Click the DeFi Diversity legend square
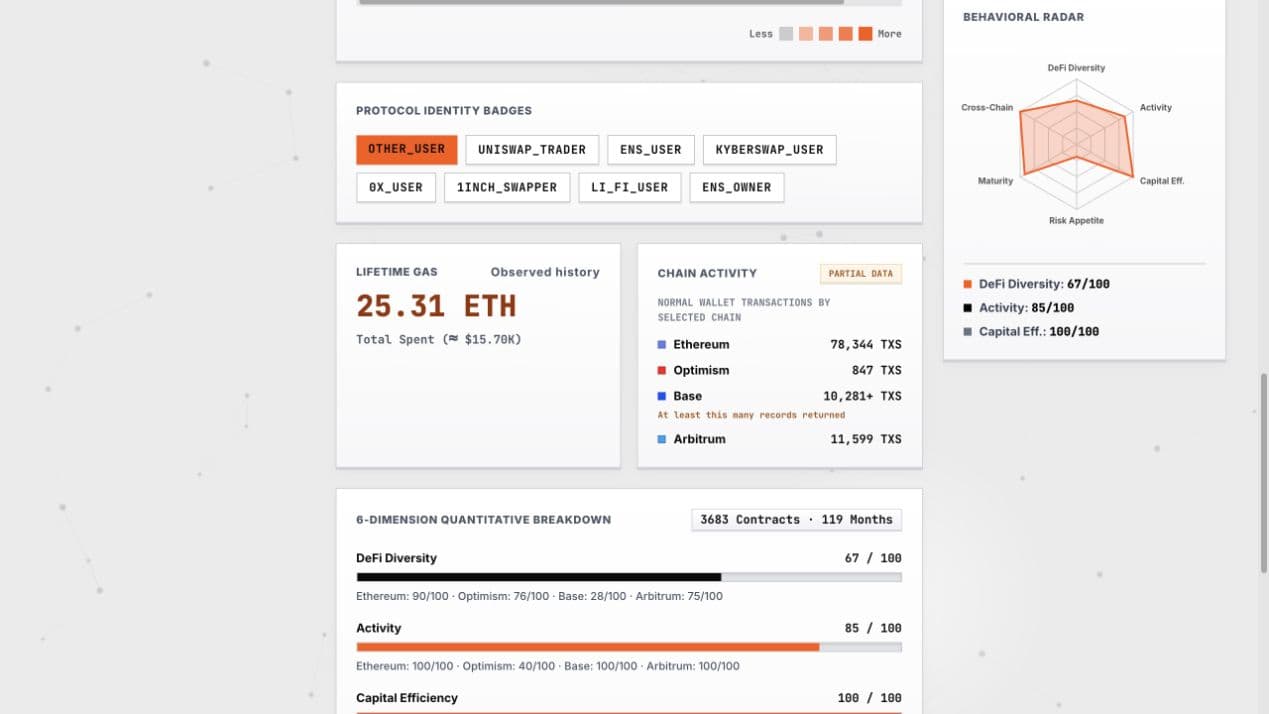 968,284
